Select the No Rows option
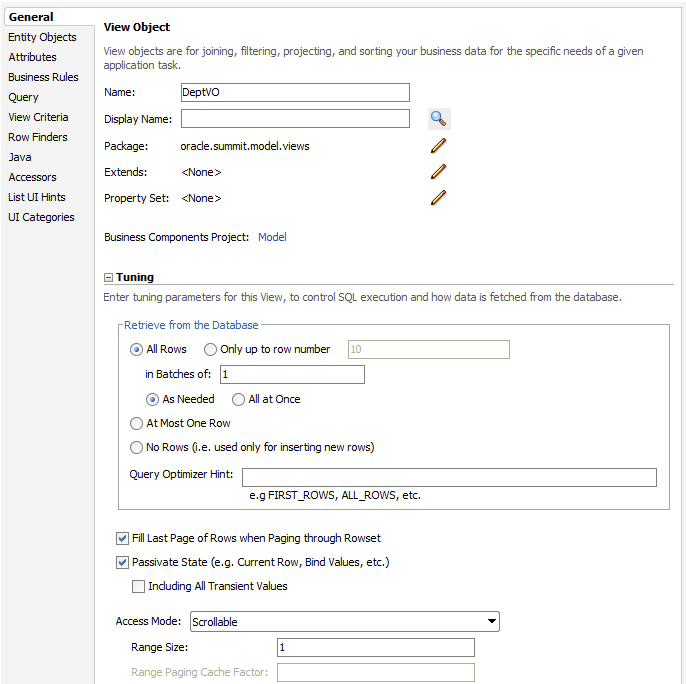The width and height of the screenshot is (686, 684). click(136, 447)
